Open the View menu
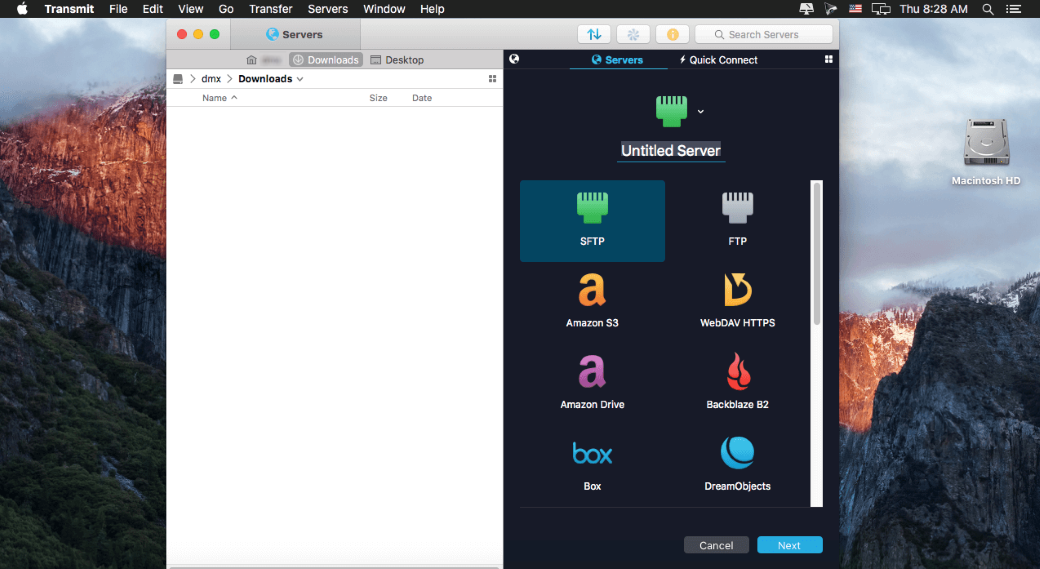The width and height of the screenshot is (1040, 569). point(190,9)
